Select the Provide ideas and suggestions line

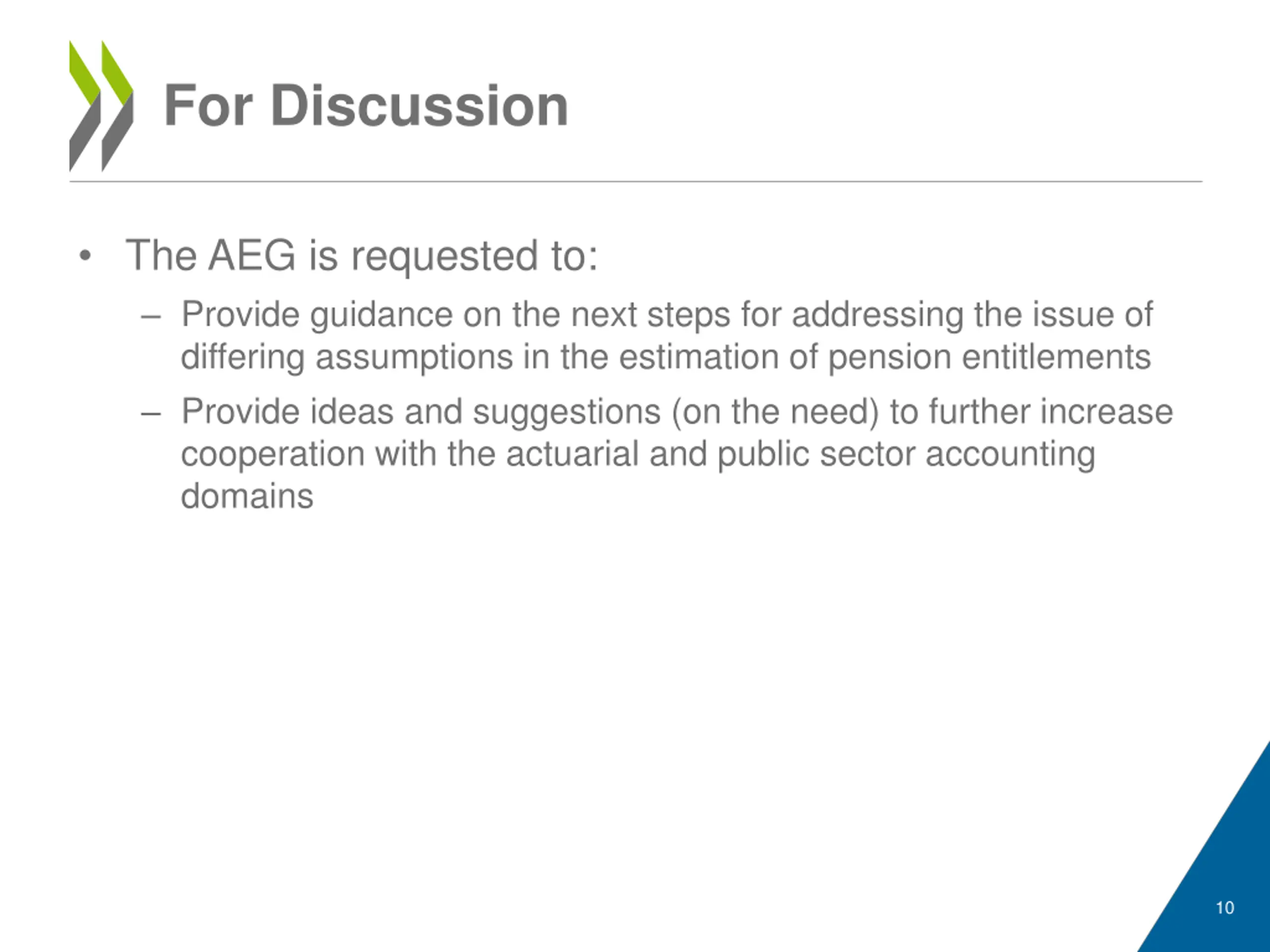click(x=677, y=412)
